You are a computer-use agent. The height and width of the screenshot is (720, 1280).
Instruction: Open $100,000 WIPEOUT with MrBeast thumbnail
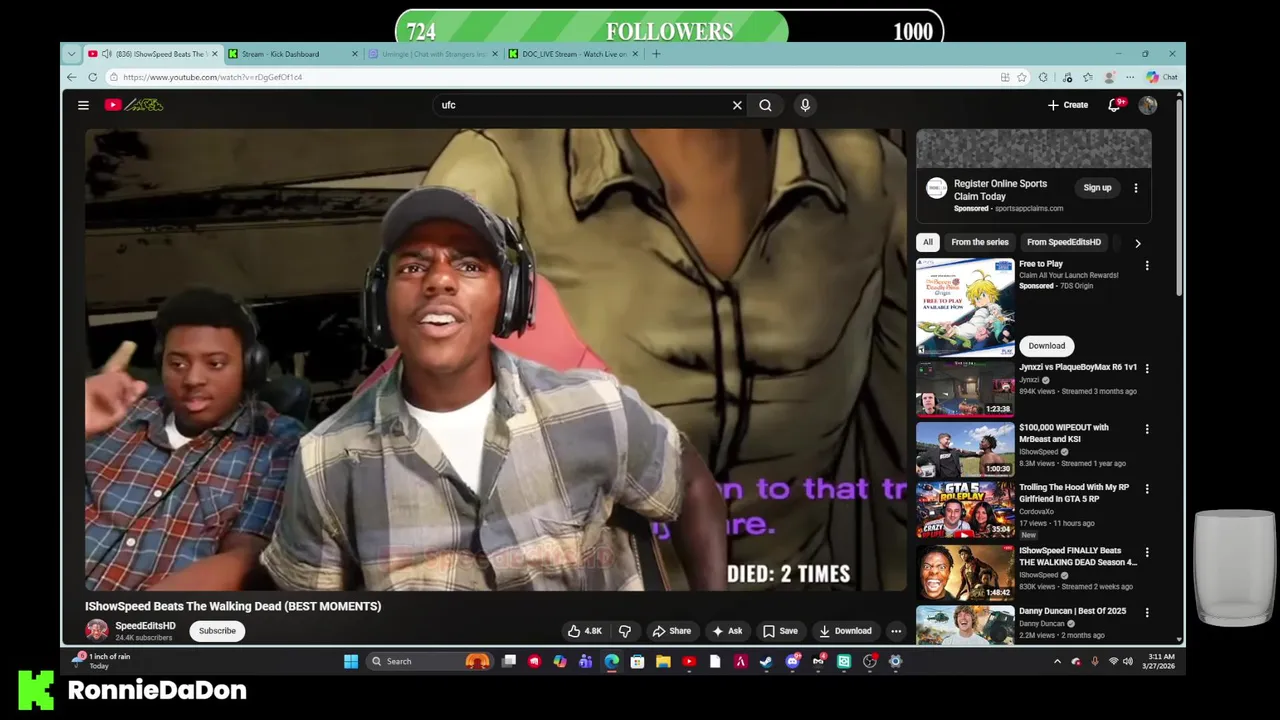pos(965,449)
